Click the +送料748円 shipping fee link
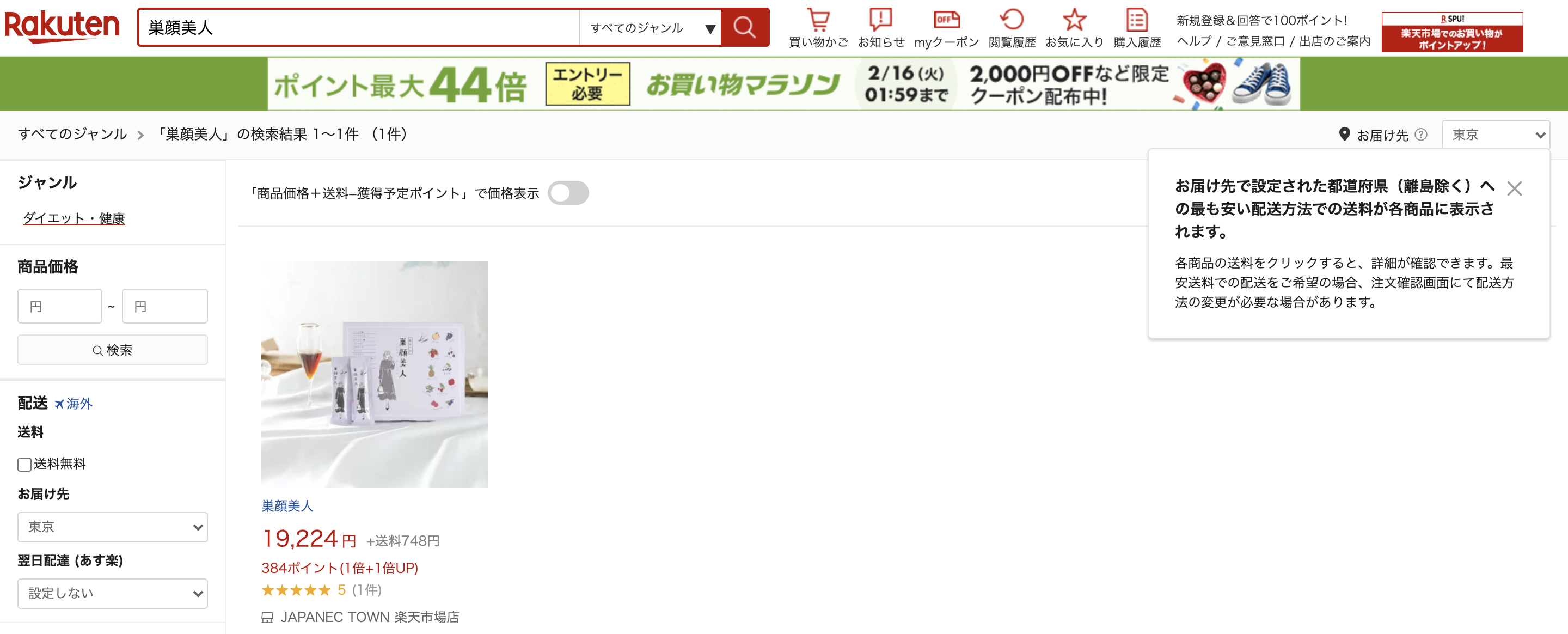The image size is (1568, 634). click(402, 541)
